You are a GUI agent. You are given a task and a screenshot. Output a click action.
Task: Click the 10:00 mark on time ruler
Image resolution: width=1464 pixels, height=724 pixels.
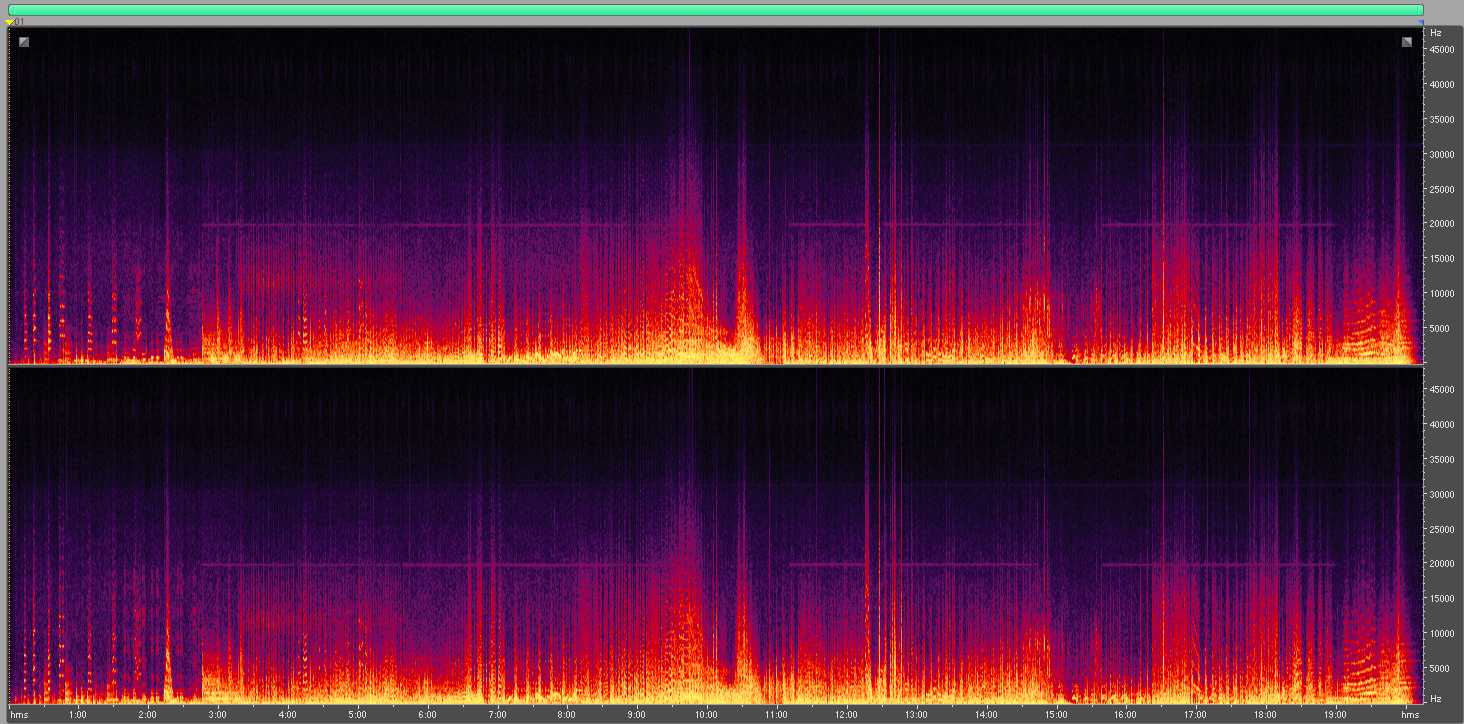click(706, 715)
